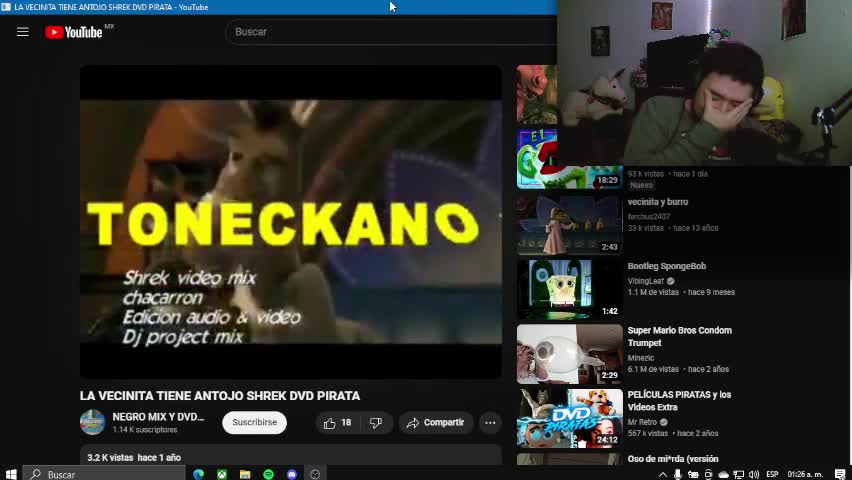Open Super Mario Bros Condom Trumpet thumbnail
The image size is (852, 480).
[569, 353]
